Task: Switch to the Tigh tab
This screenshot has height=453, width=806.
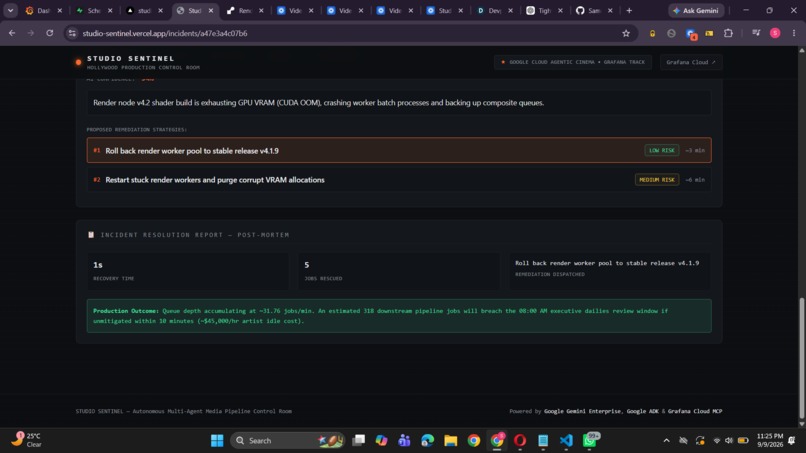Action: (x=544, y=10)
